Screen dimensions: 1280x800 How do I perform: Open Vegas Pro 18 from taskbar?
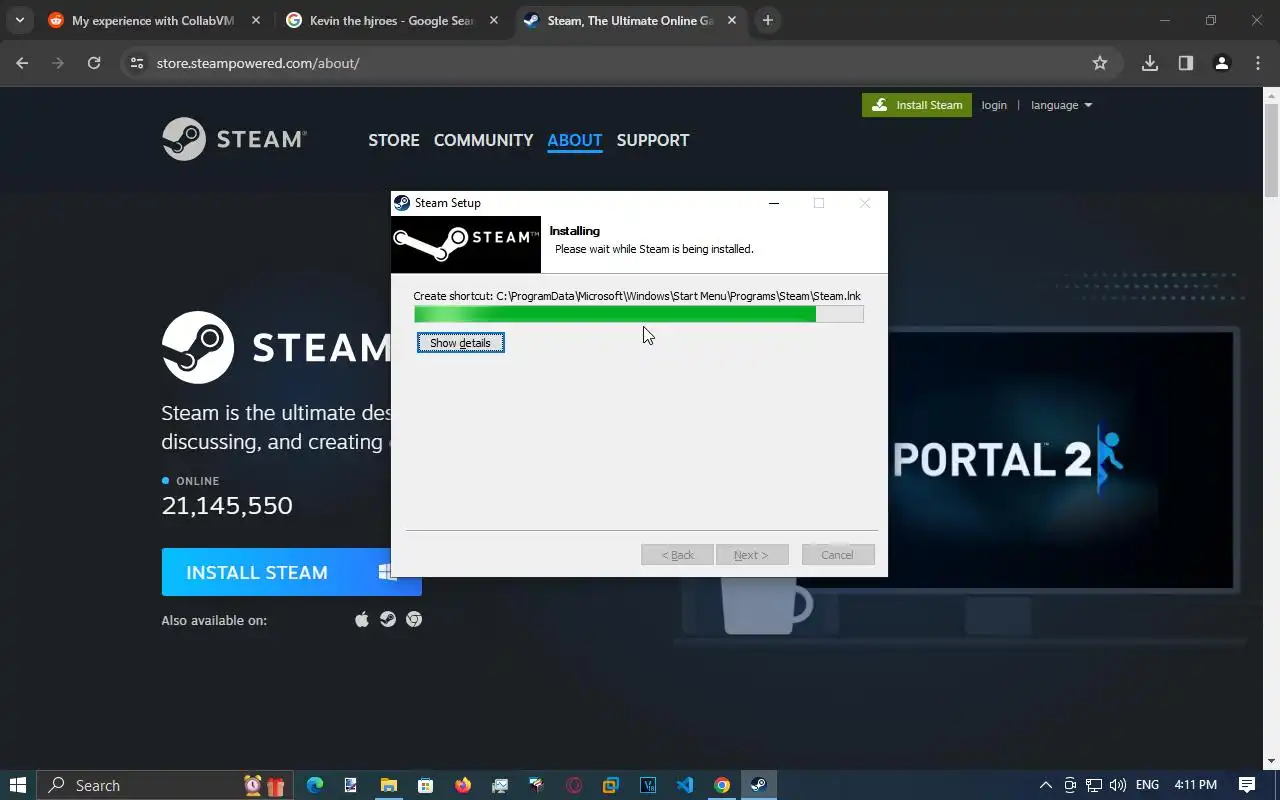648,785
